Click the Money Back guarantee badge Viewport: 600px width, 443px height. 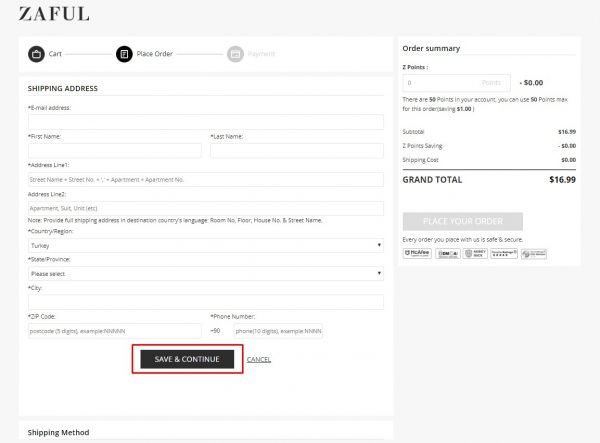(x=475, y=253)
